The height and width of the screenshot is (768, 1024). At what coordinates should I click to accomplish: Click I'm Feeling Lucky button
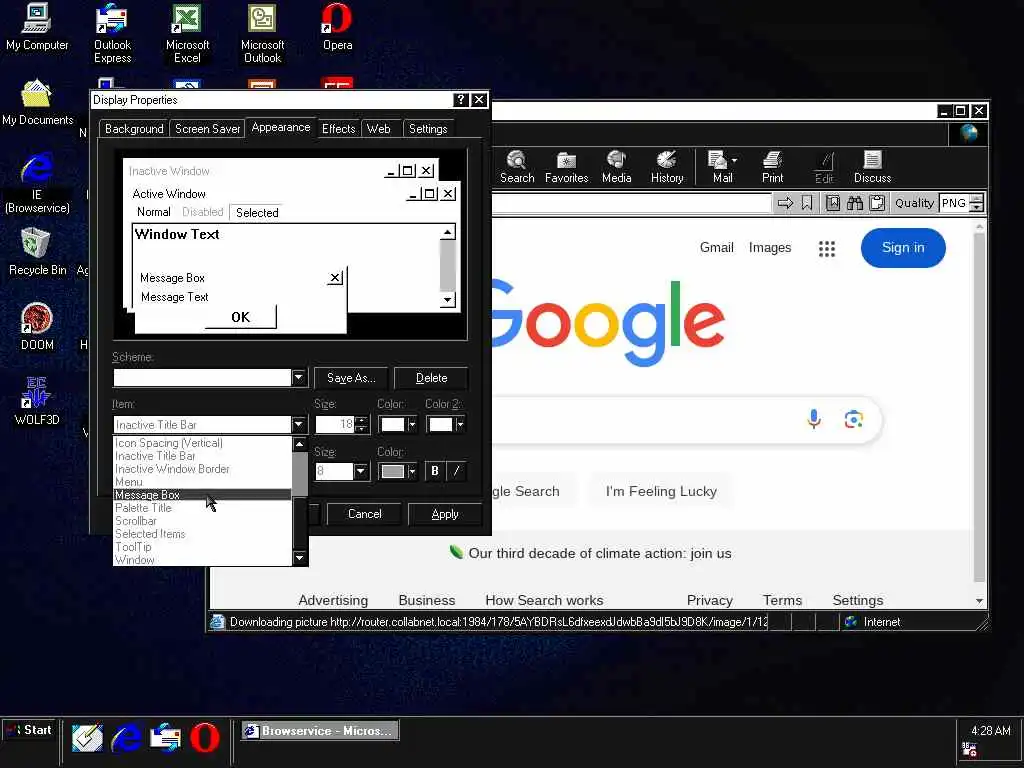click(x=661, y=491)
